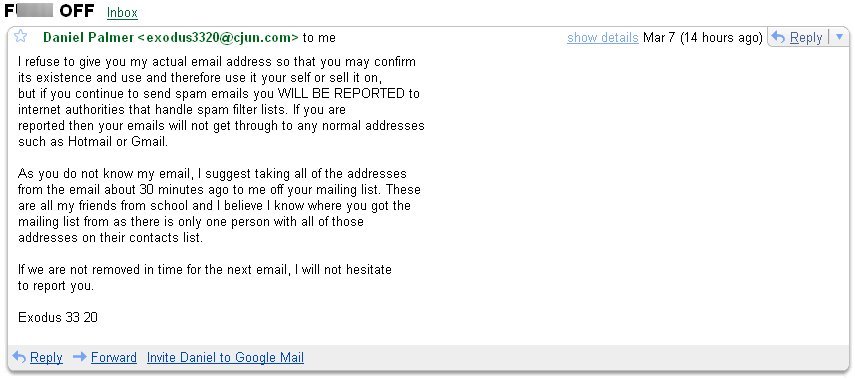Viewport: 855px width, 380px height.
Task: Click the bottom Reply link
Action: click(x=46, y=358)
